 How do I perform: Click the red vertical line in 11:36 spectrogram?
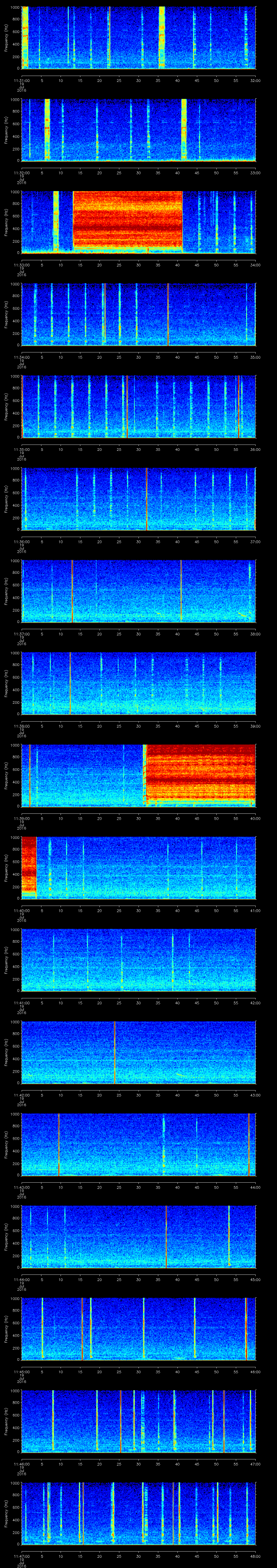pos(146,499)
